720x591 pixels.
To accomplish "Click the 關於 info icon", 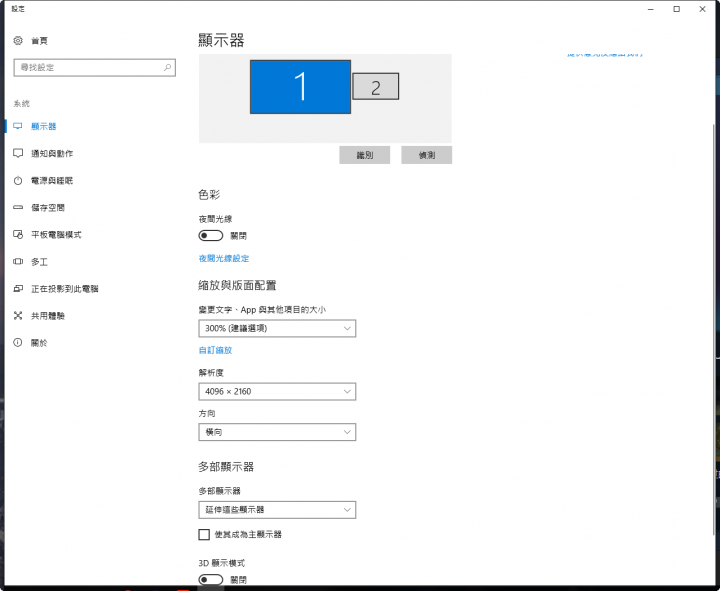I will tap(18, 343).
